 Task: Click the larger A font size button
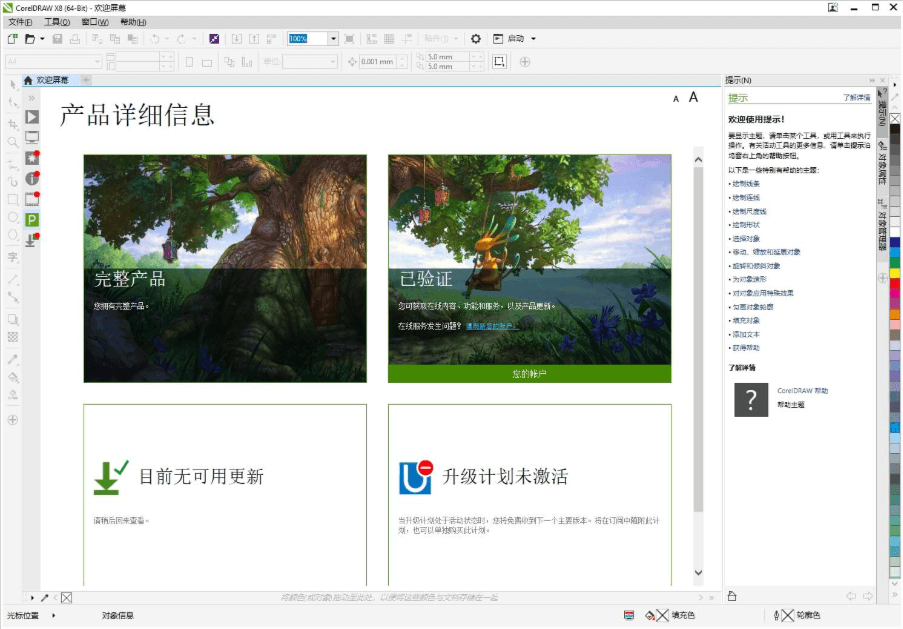pos(693,97)
